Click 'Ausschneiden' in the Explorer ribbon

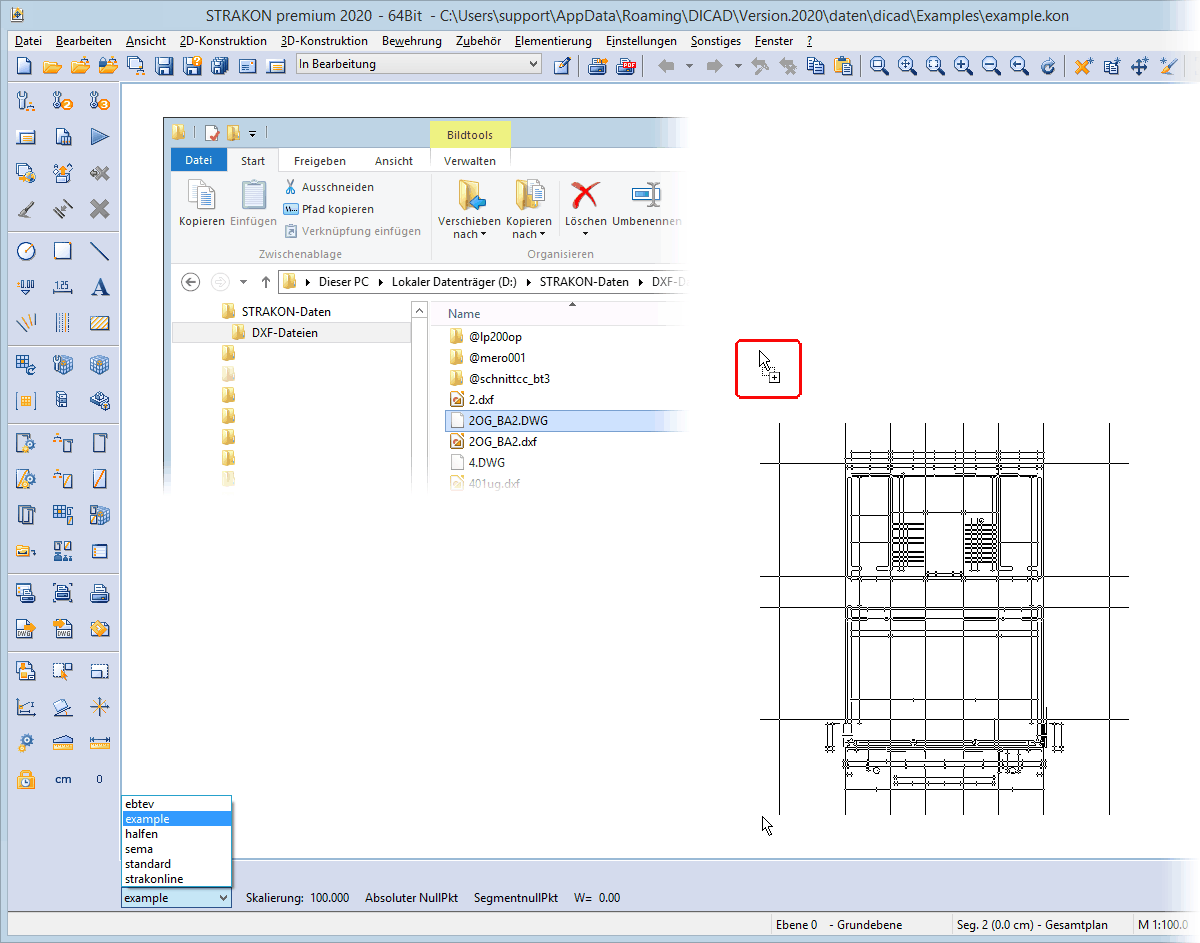pyautogui.click(x=328, y=187)
